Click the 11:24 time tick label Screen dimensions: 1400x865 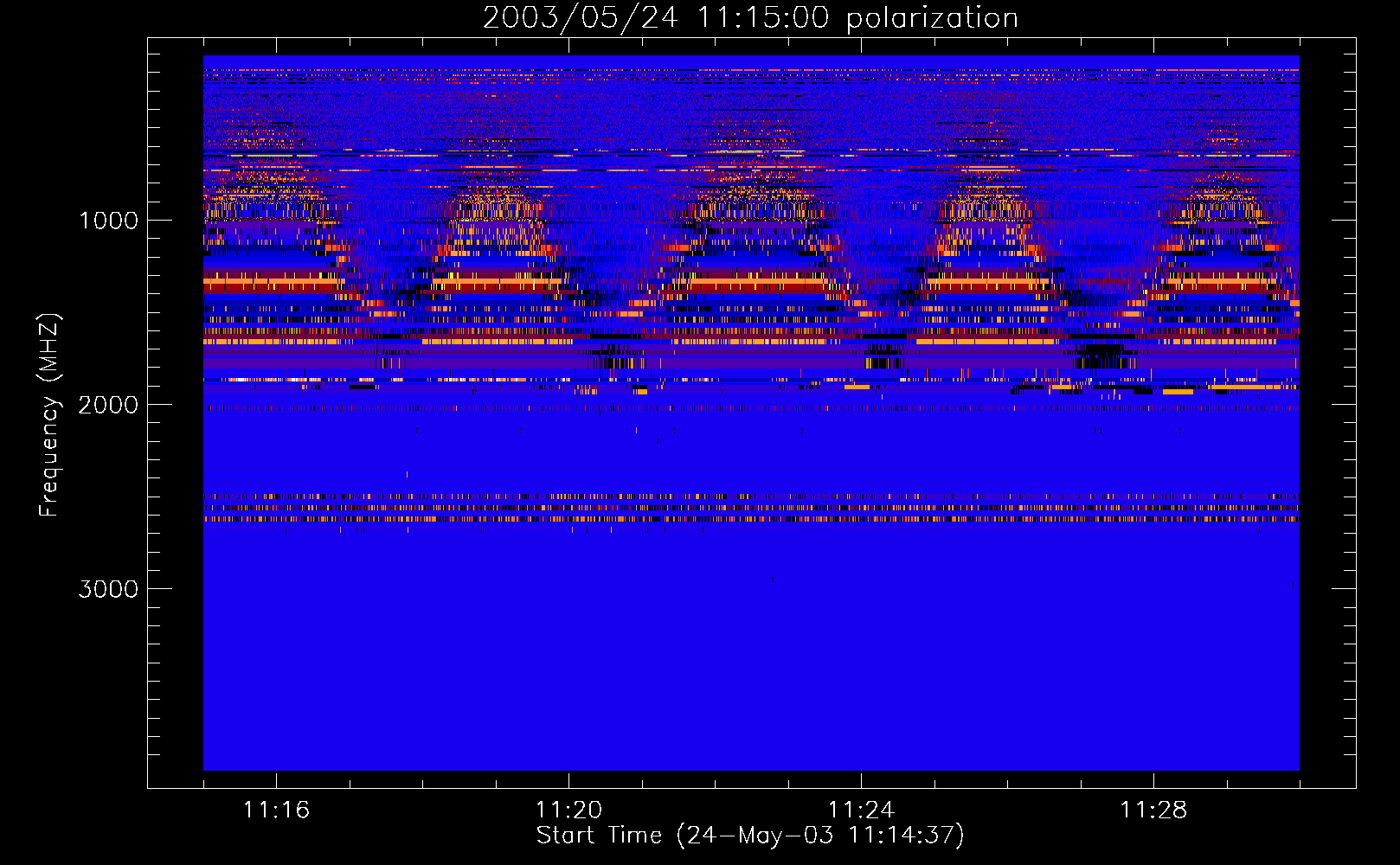pyautogui.click(x=861, y=811)
